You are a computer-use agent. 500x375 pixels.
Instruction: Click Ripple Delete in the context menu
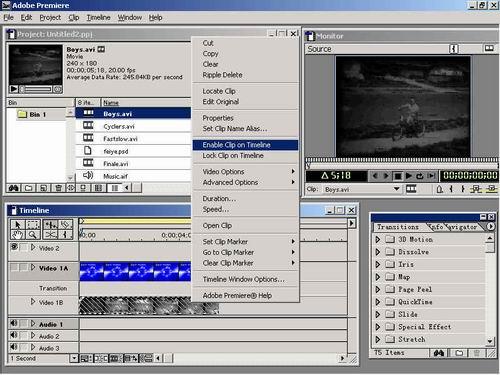pos(222,75)
